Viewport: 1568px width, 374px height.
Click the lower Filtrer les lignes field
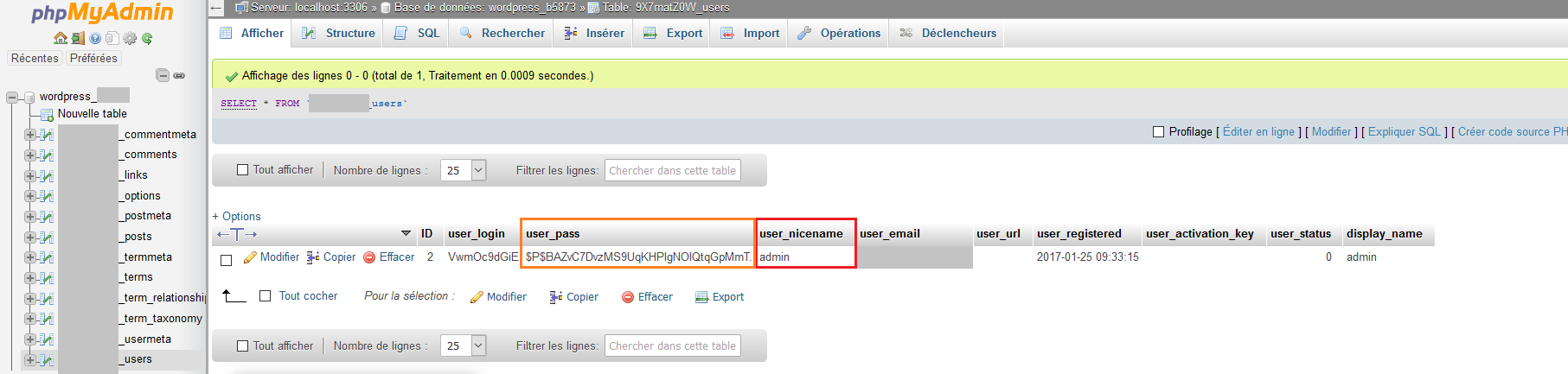(x=673, y=345)
